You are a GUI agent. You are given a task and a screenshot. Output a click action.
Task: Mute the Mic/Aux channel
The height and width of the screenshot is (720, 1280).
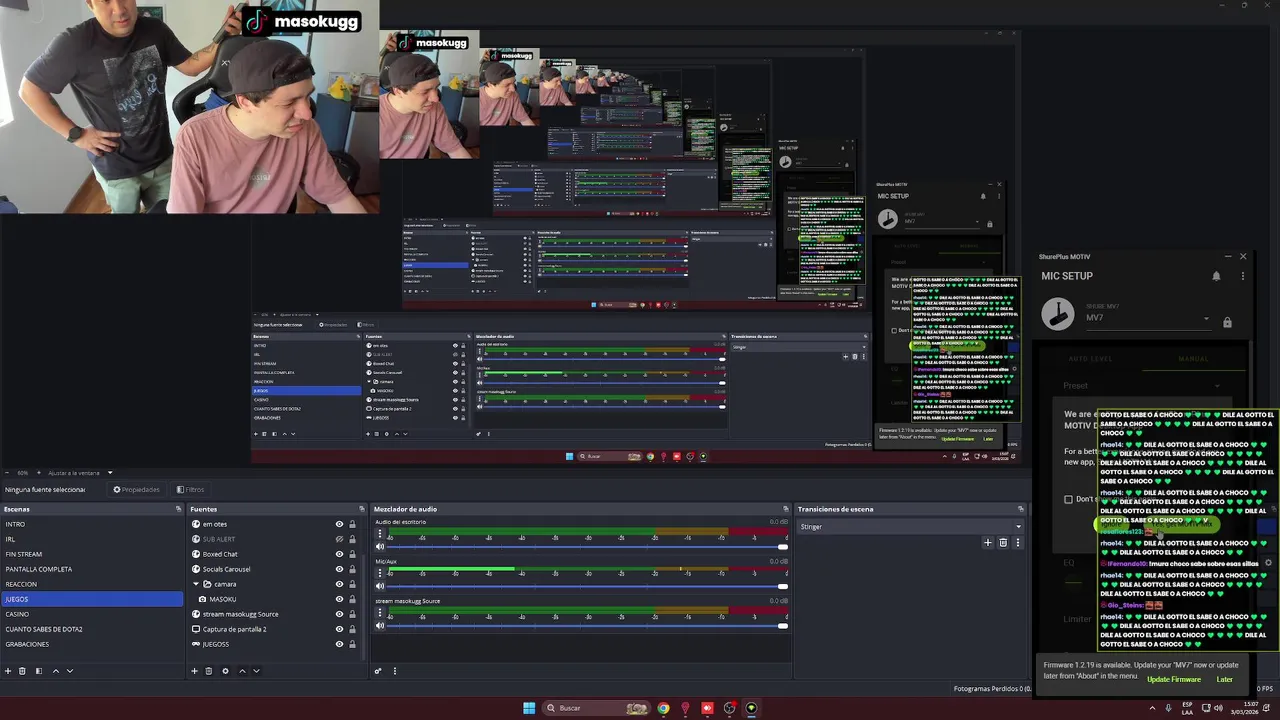point(380,586)
